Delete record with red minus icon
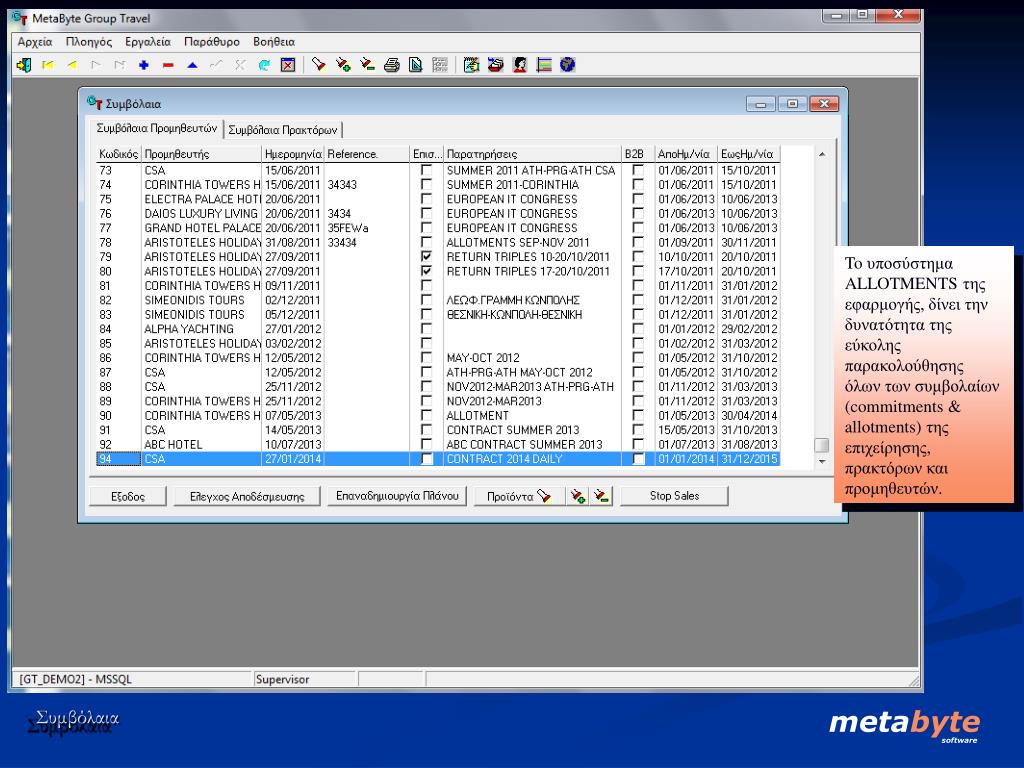 [168, 65]
